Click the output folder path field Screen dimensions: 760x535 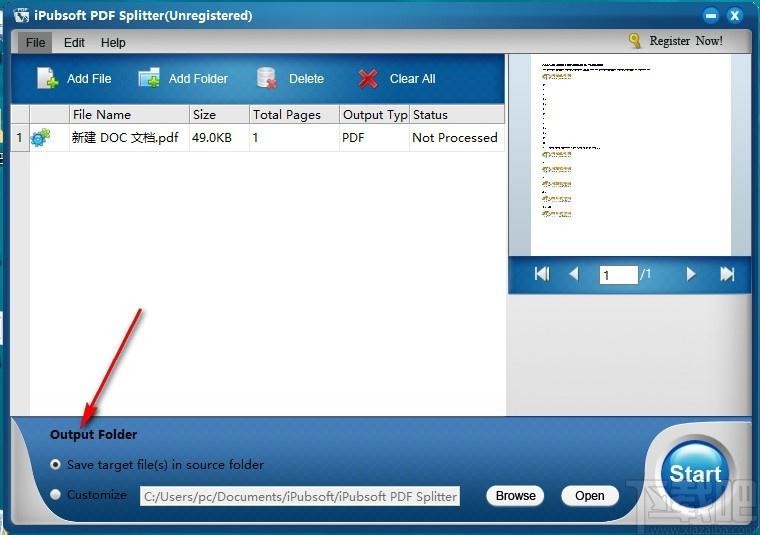(300, 496)
